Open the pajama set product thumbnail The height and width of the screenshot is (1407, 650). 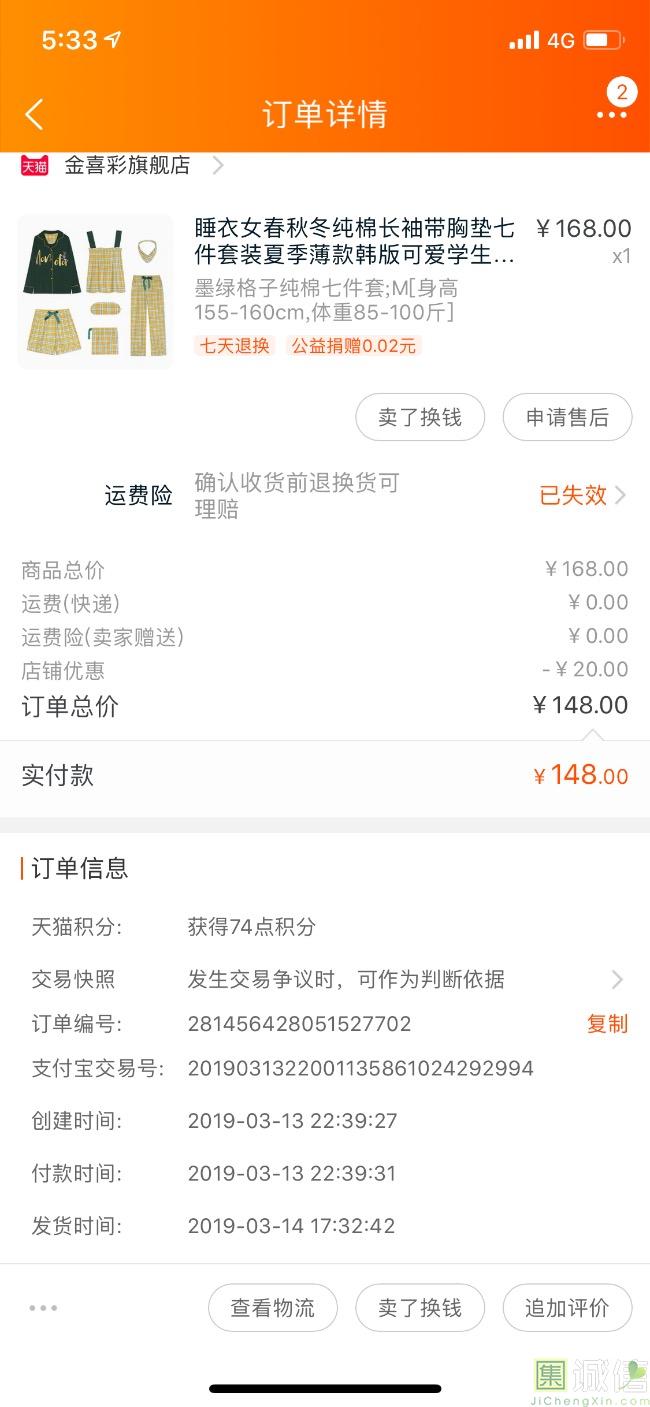(x=95, y=291)
